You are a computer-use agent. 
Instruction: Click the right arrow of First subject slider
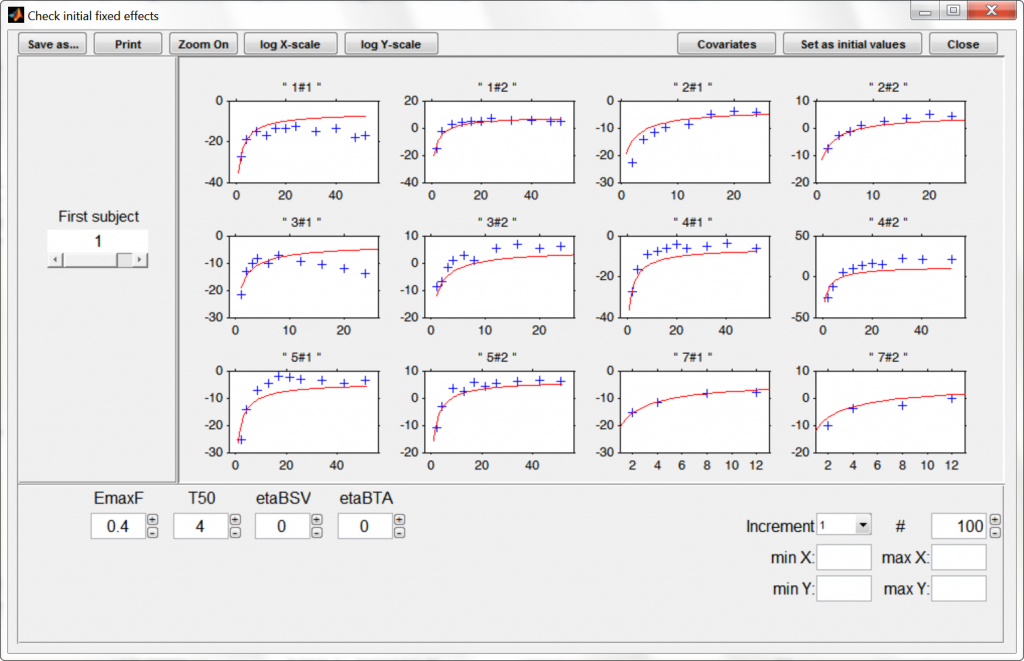coord(141,259)
